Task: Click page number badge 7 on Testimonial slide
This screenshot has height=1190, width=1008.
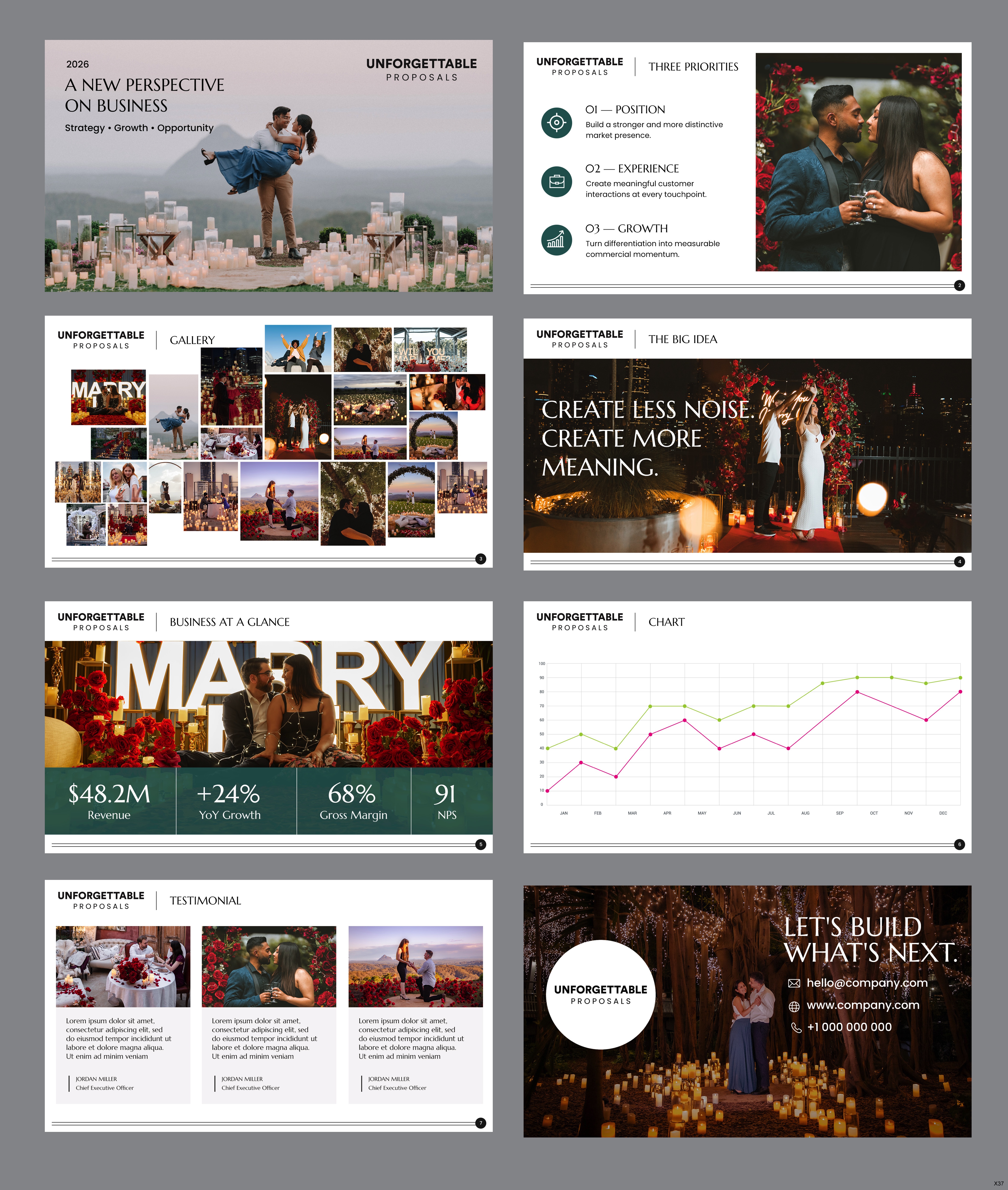Action: click(481, 1123)
